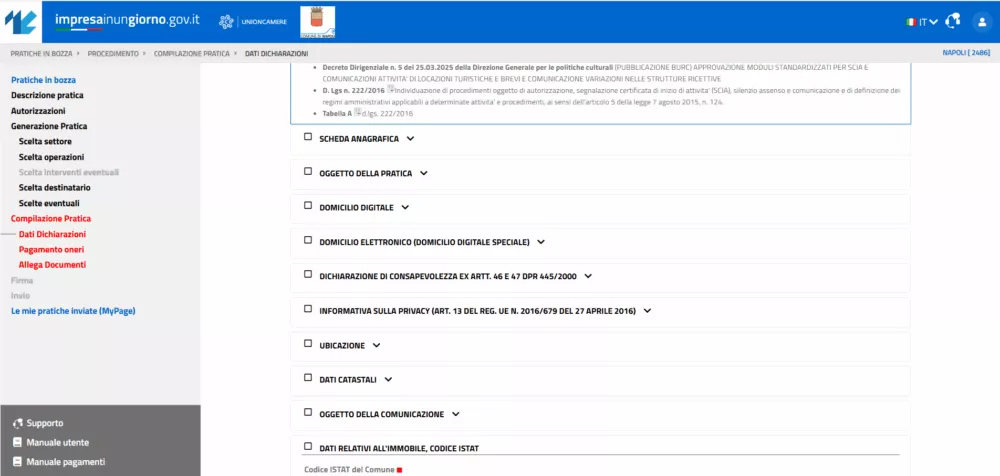Tick the OGGETTO DELLA PRATICA checkbox

pyautogui.click(x=308, y=171)
